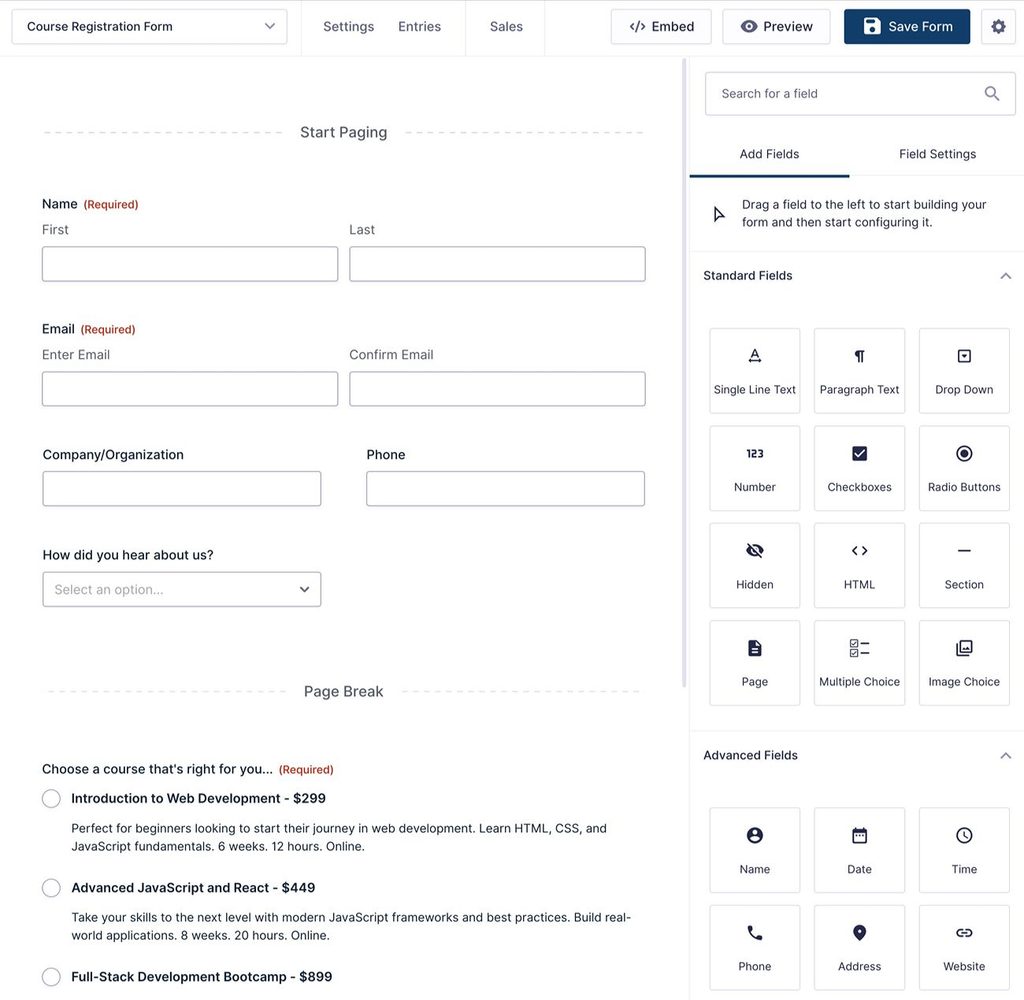This screenshot has height=1000, width=1024.
Task: Click the Save Form button
Action: click(x=906, y=27)
